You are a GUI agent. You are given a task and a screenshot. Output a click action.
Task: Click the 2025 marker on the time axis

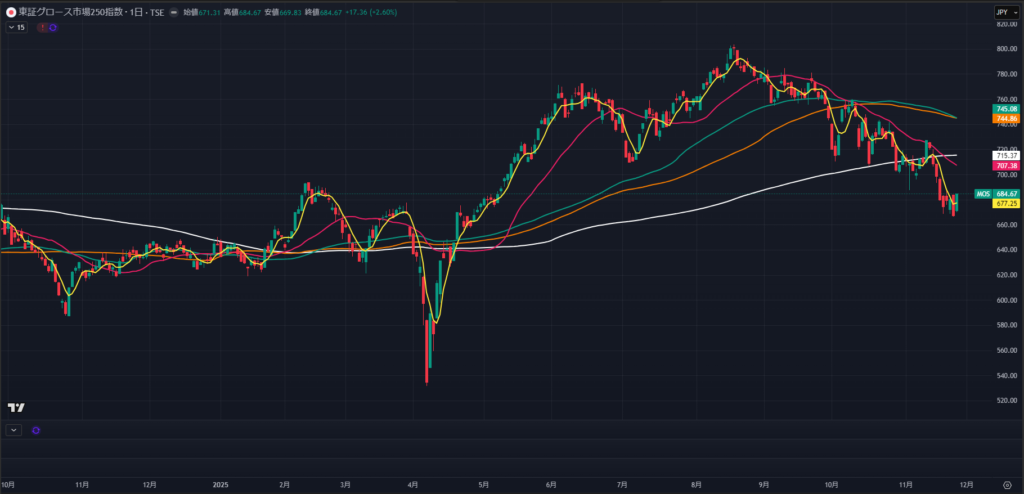(221, 485)
